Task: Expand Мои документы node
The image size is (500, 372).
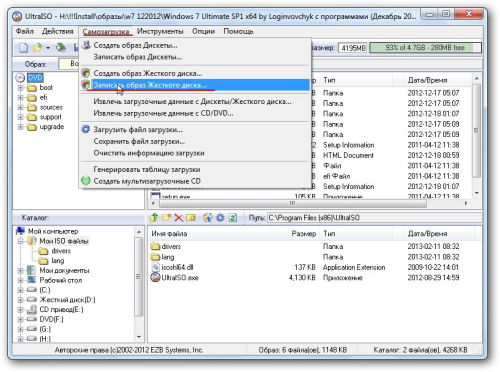Action: (x=20, y=270)
